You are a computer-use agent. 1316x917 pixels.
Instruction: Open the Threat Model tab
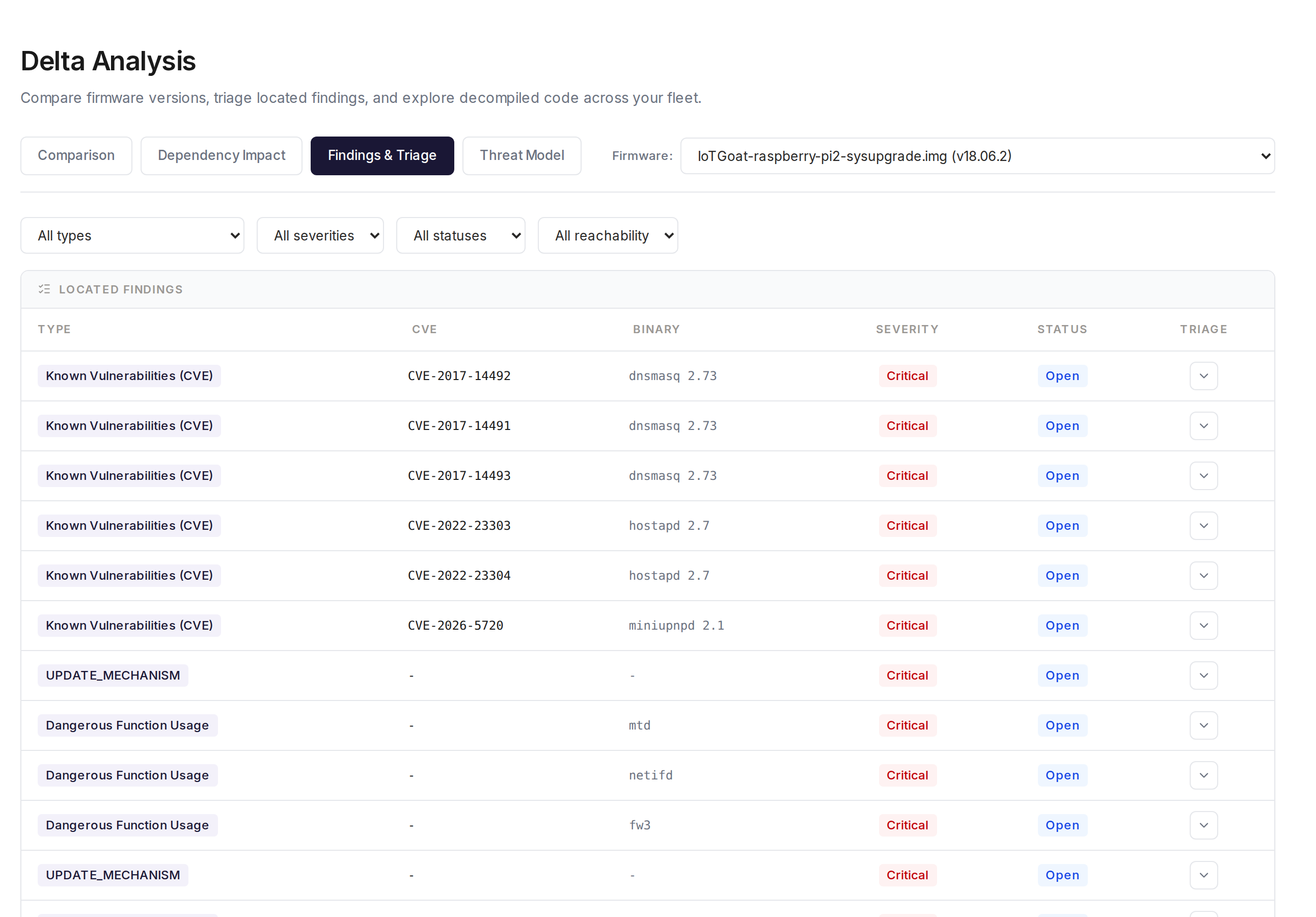click(522, 156)
